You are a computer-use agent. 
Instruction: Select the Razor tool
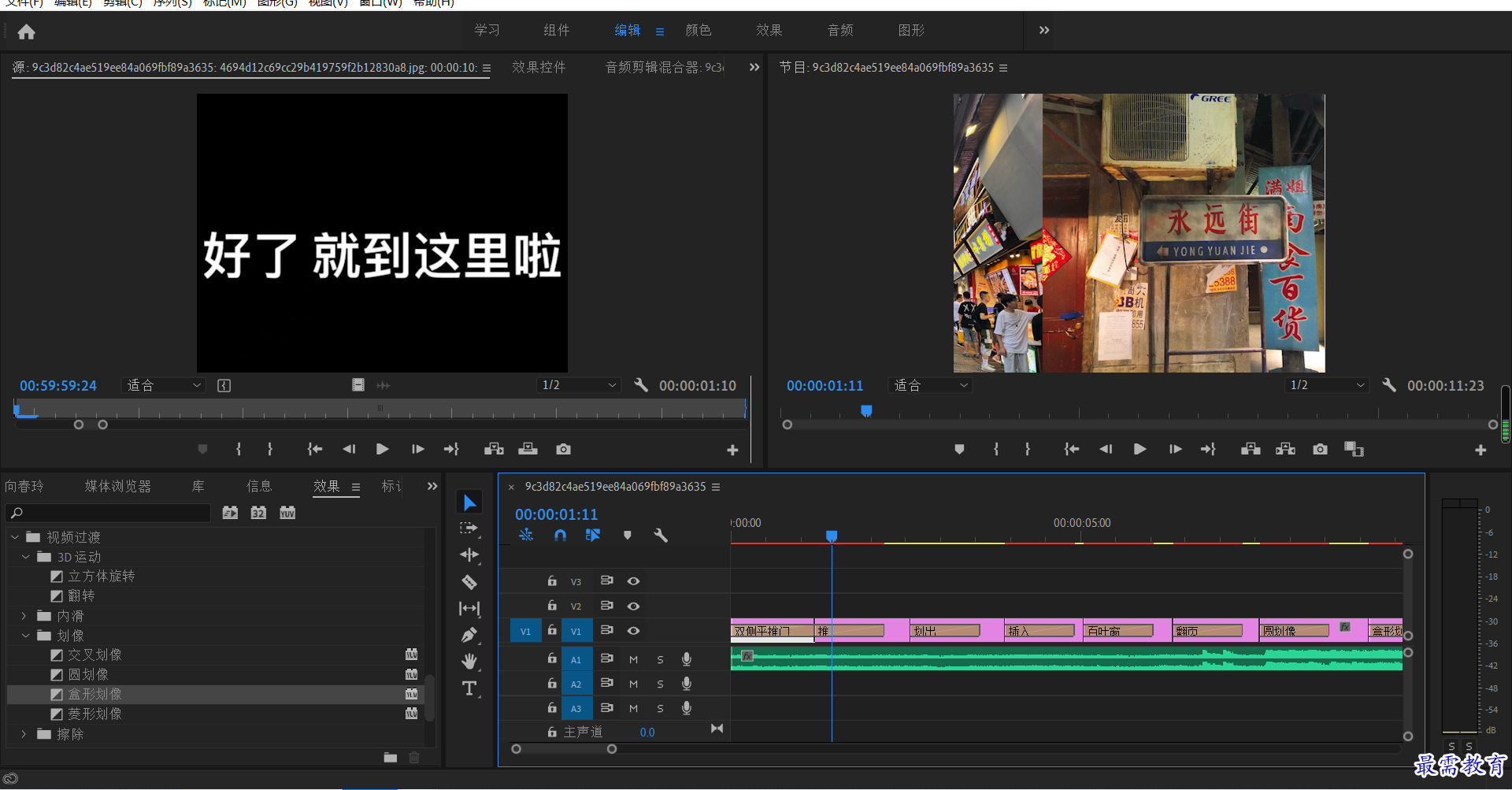coord(469,582)
